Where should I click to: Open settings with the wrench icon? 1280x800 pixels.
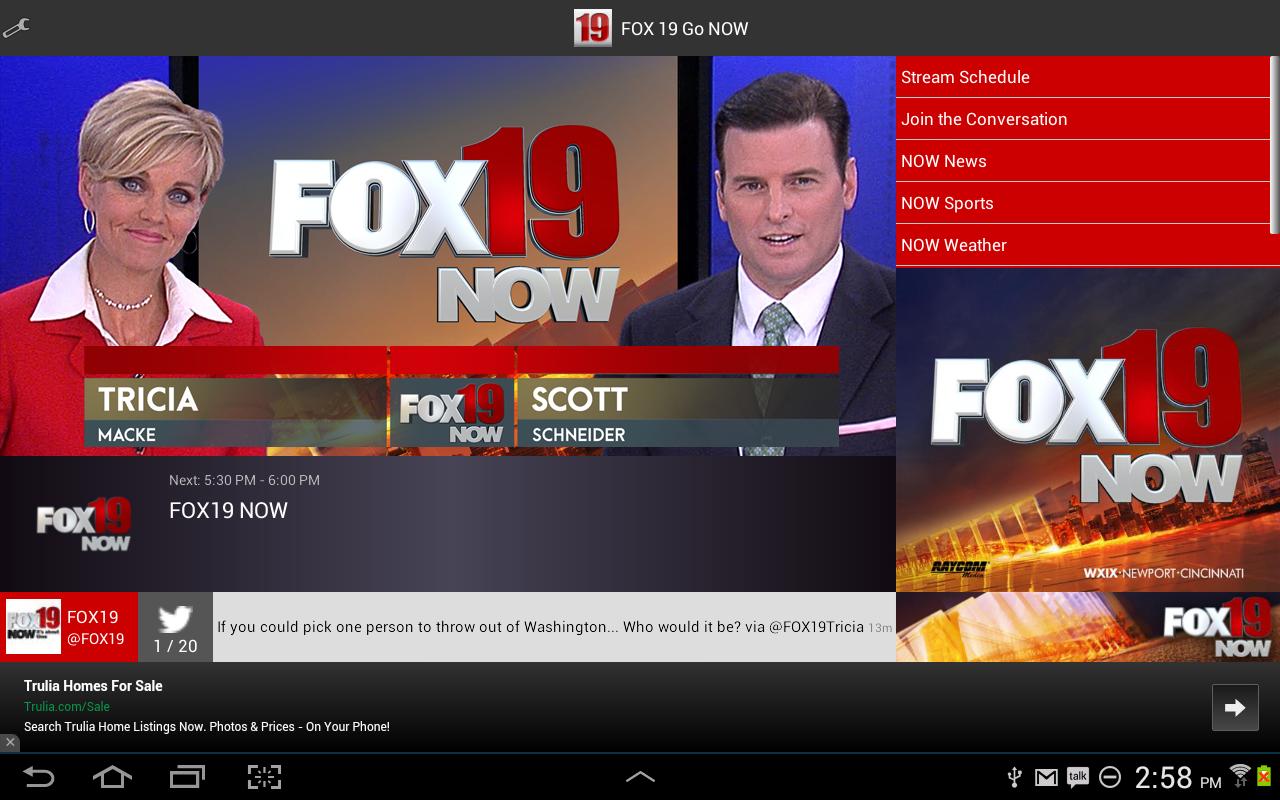(16, 28)
